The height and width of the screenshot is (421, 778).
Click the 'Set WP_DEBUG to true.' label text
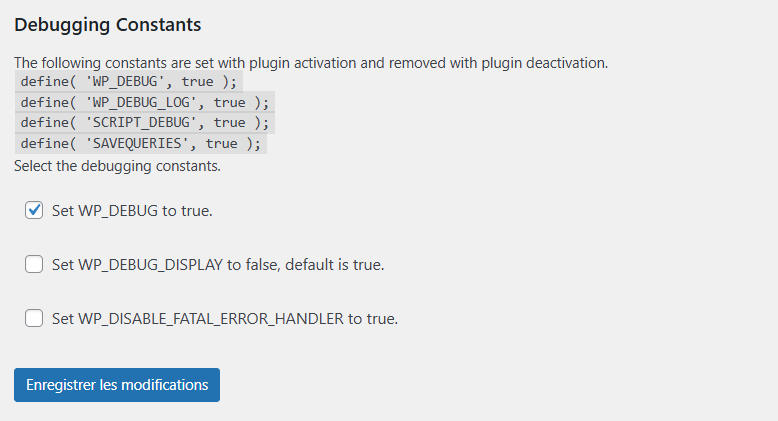click(132, 211)
